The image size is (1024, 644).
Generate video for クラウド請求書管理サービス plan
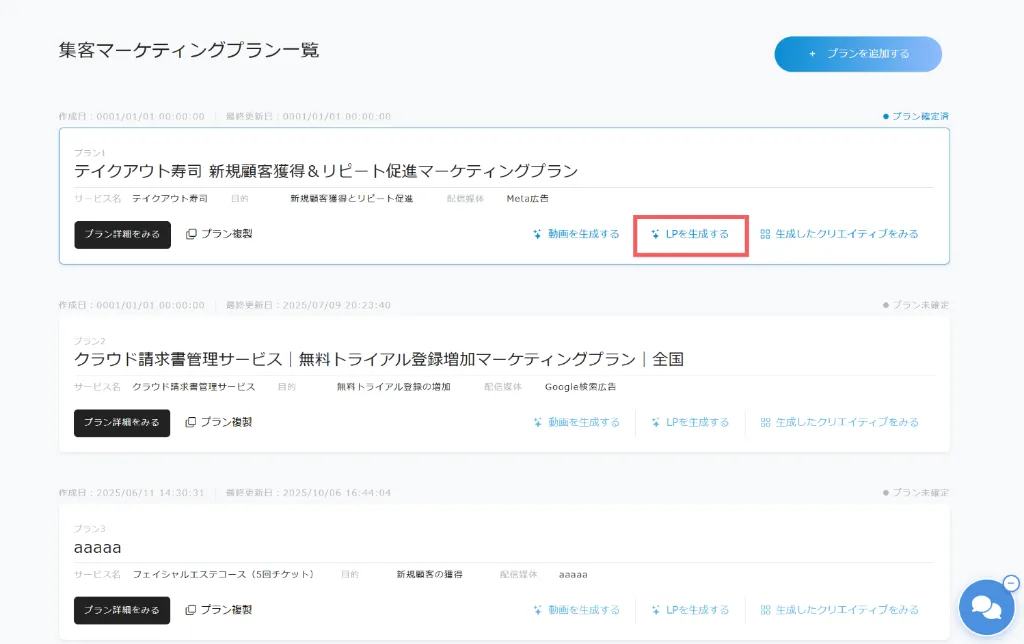[577, 422]
